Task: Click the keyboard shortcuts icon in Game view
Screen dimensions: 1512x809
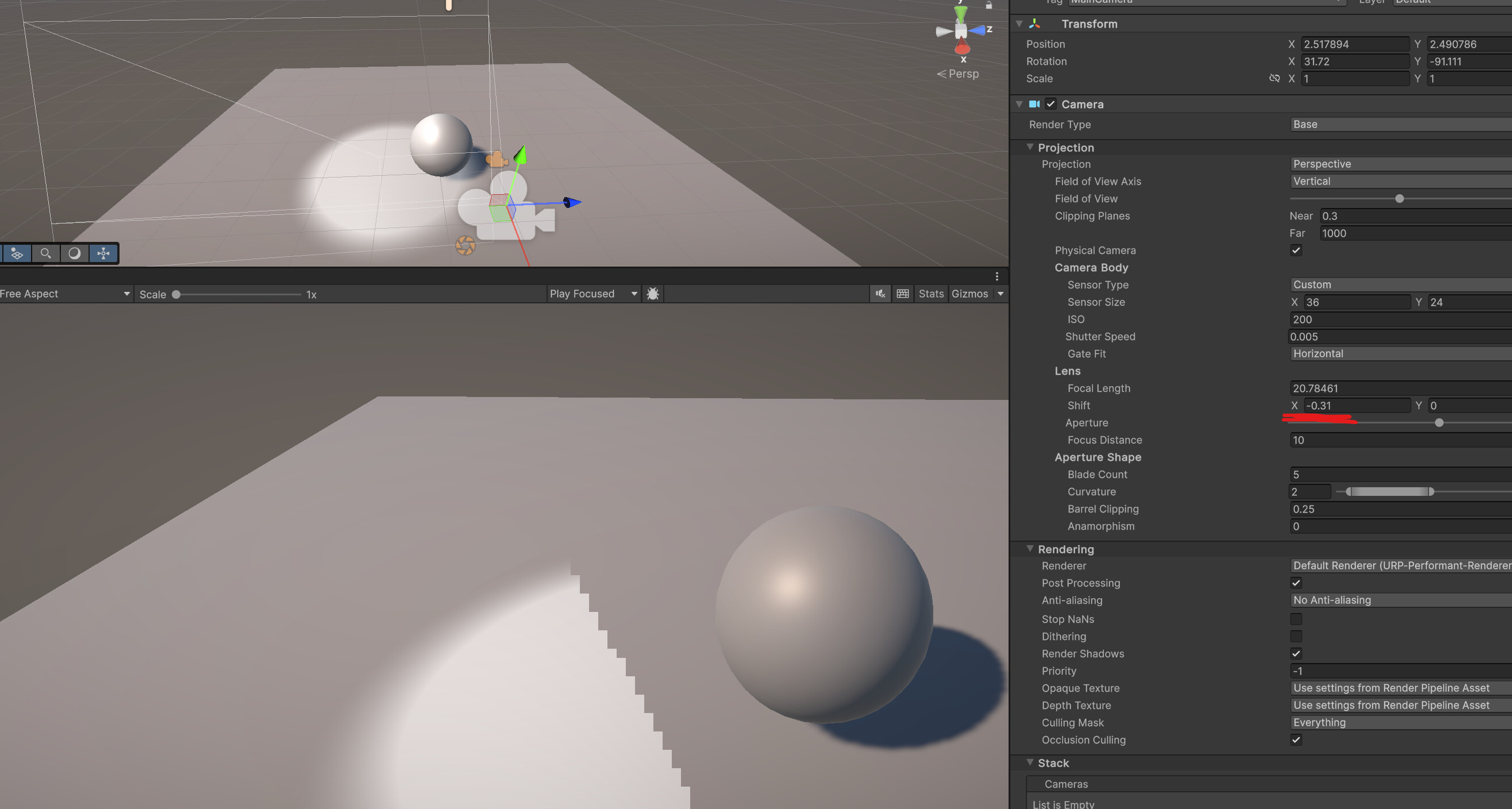Action: [x=903, y=294]
